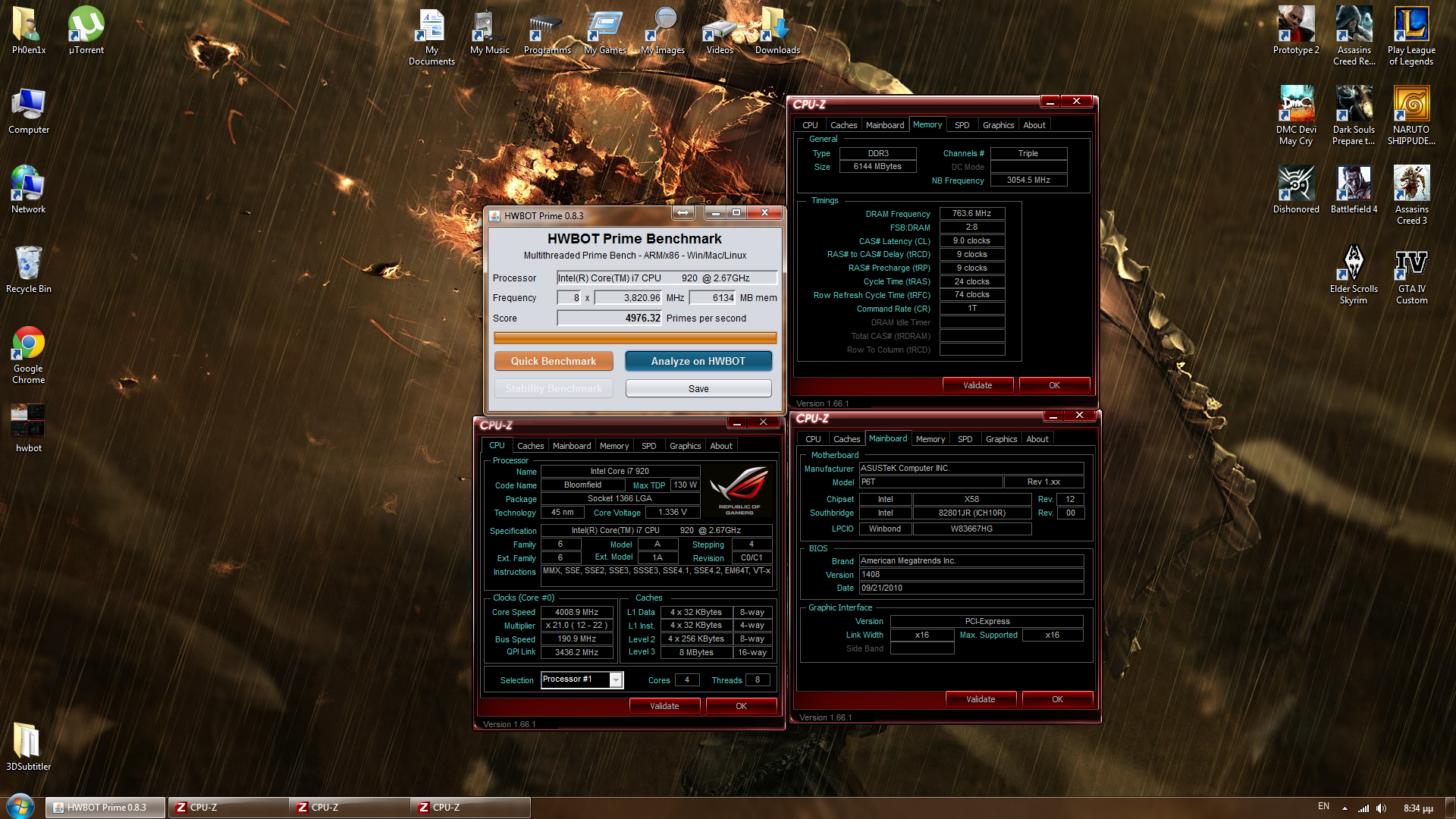Switch to Caches tab in CPU-Z CPU window

530,446
